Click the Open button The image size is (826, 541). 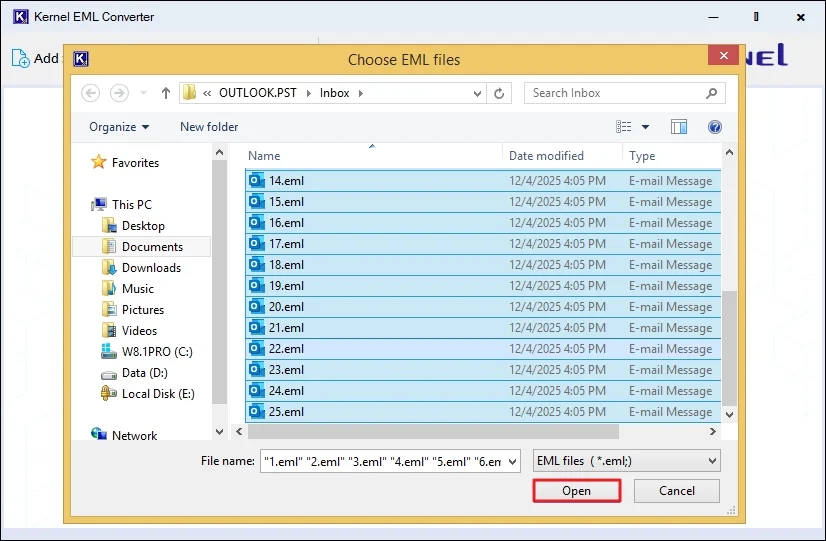click(577, 491)
